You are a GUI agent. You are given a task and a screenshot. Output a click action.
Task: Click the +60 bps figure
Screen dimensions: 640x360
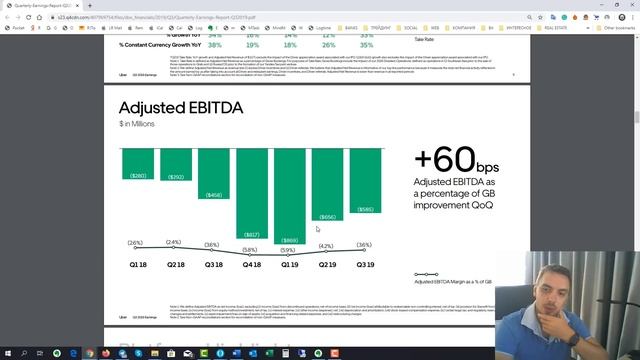[456, 160]
